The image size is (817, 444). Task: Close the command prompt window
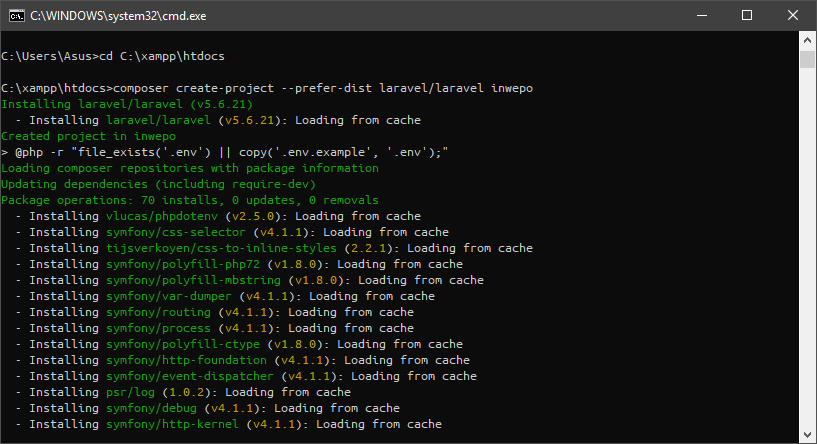point(794,16)
